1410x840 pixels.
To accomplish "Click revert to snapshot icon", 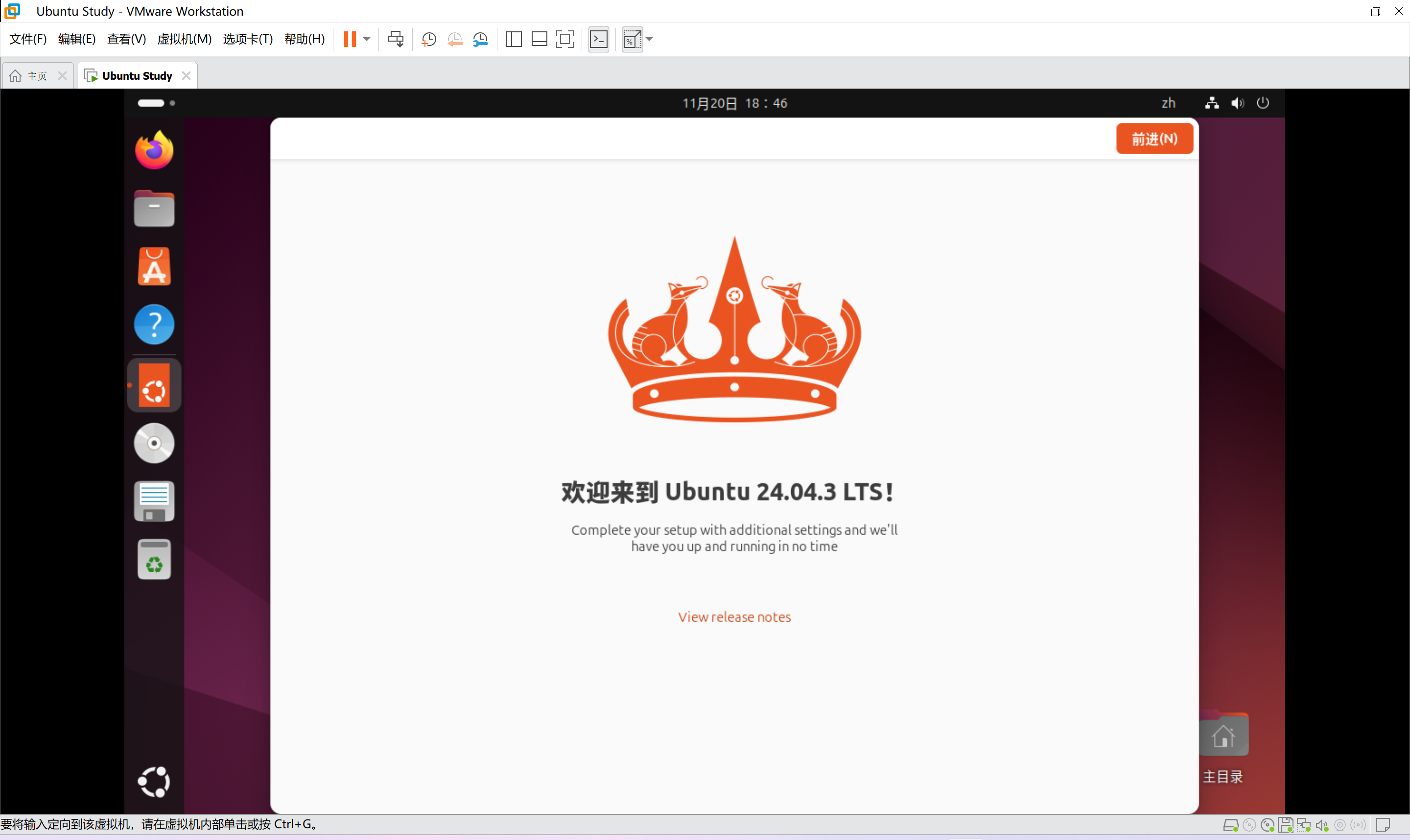I will tap(454, 39).
